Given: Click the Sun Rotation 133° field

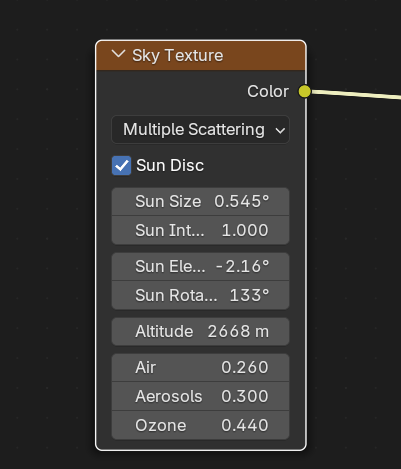Looking at the screenshot, I should pyautogui.click(x=200, y=295).
